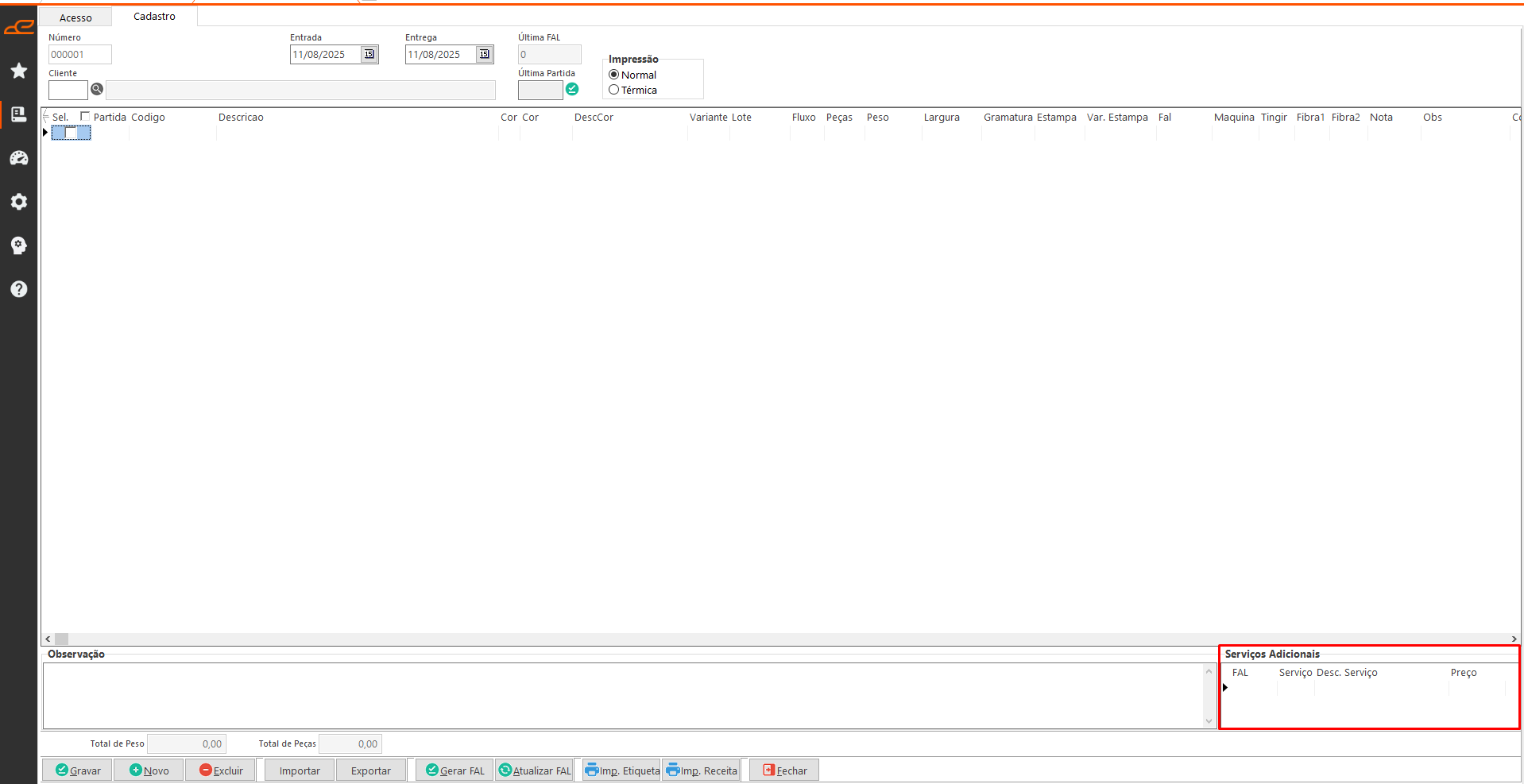Click the Gravar button
This screenshot has width=1524, height=784.
click(x=78, y=770)
